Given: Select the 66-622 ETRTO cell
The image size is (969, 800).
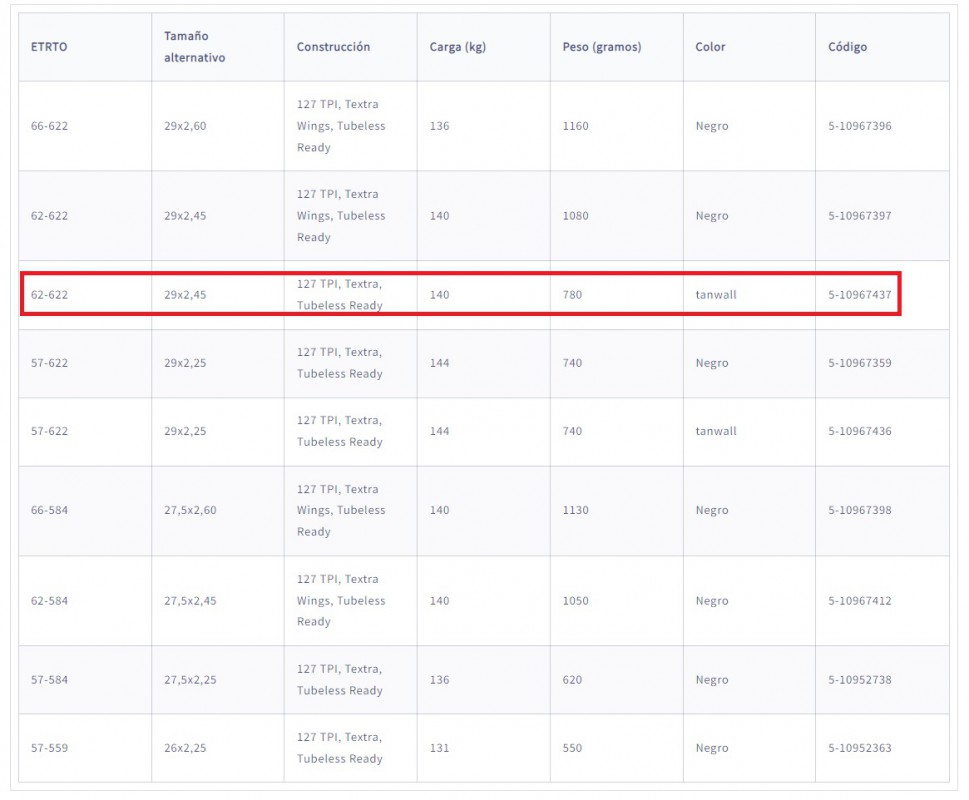Looking at the screenshot, I should [x=49, y=126].
